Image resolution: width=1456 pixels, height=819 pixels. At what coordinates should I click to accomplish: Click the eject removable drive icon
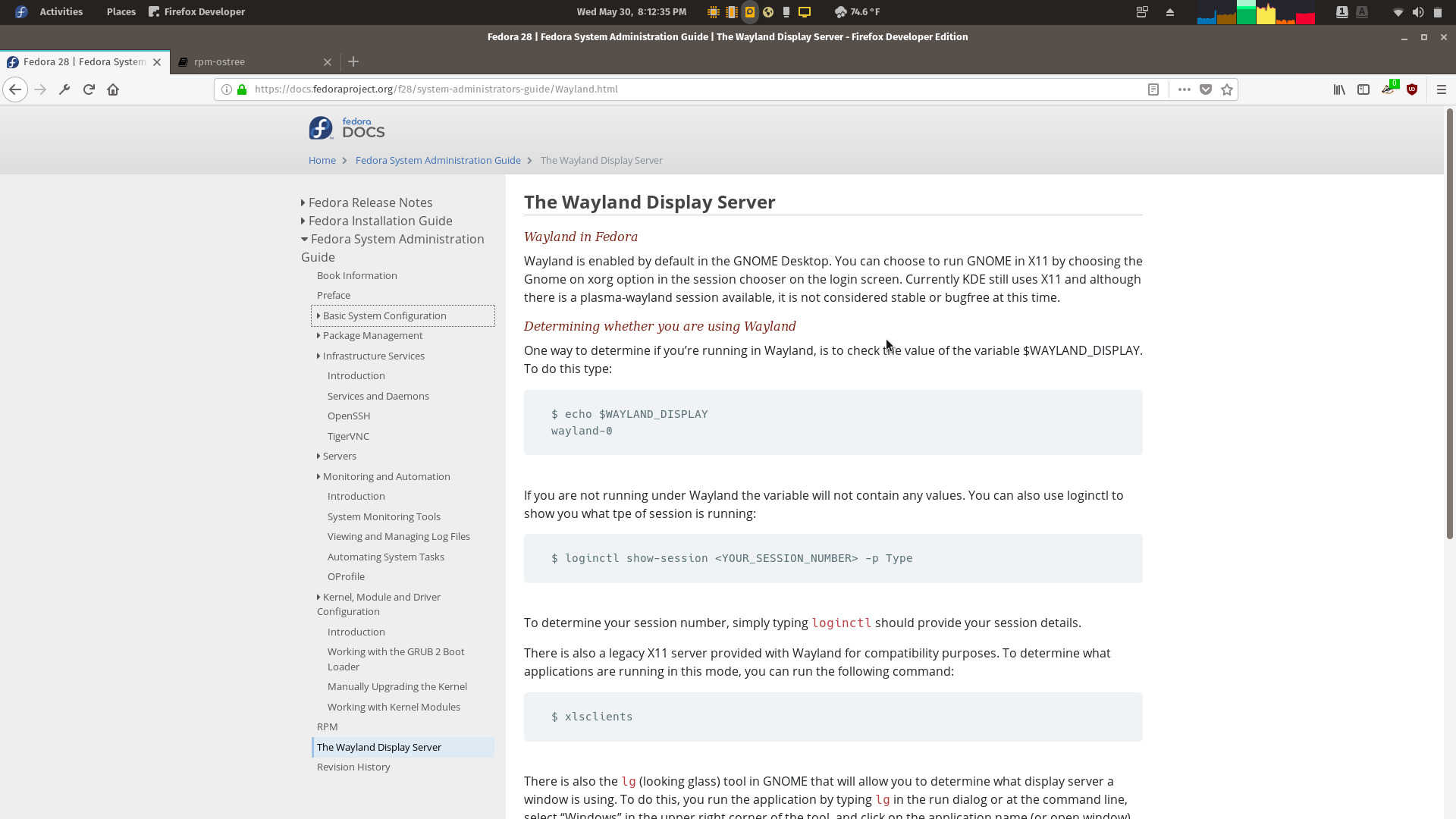click(x=1169, y=12)
